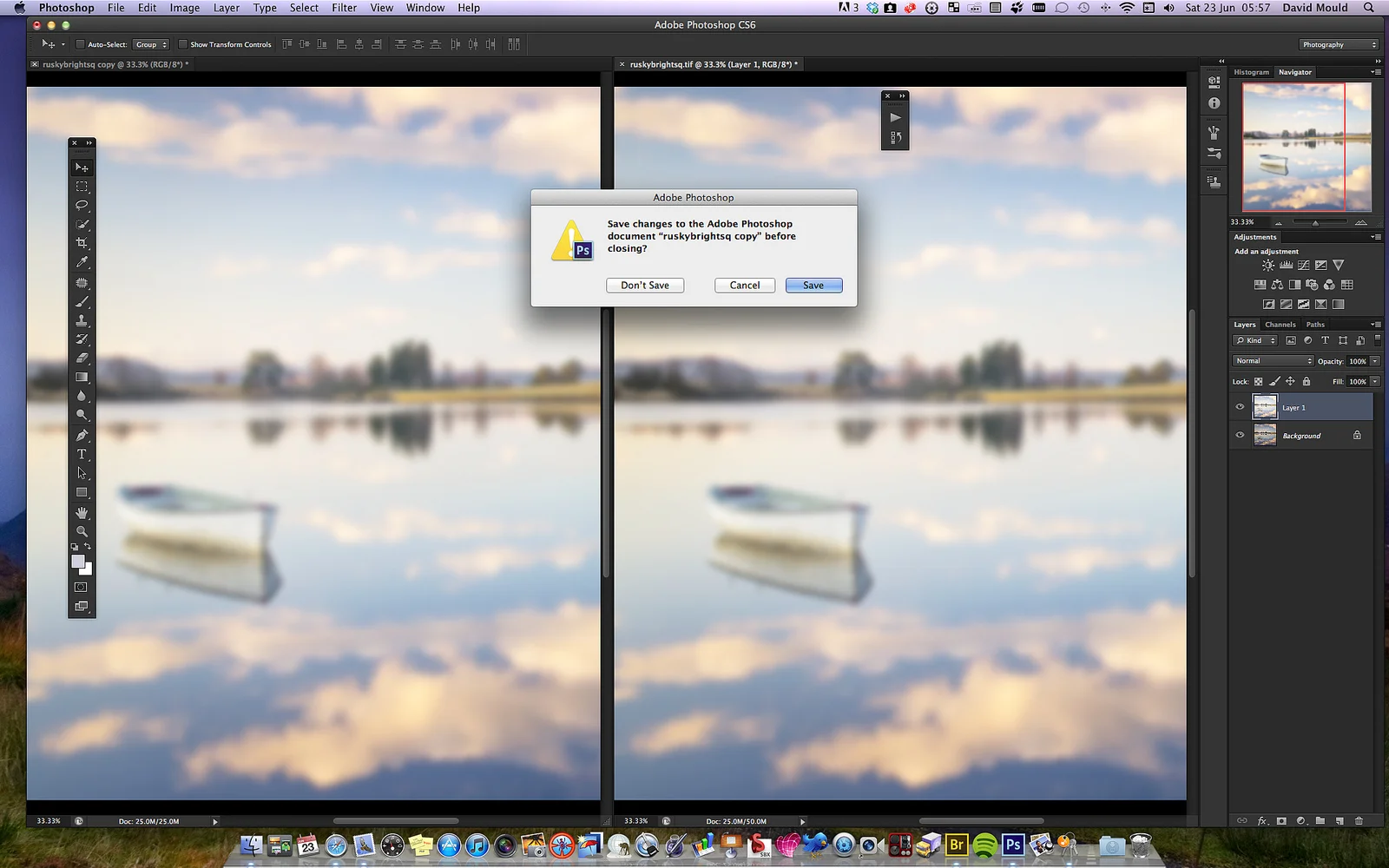
Task: Select the Hand tool
Action: pyautogui.click(x=82, y=512)
